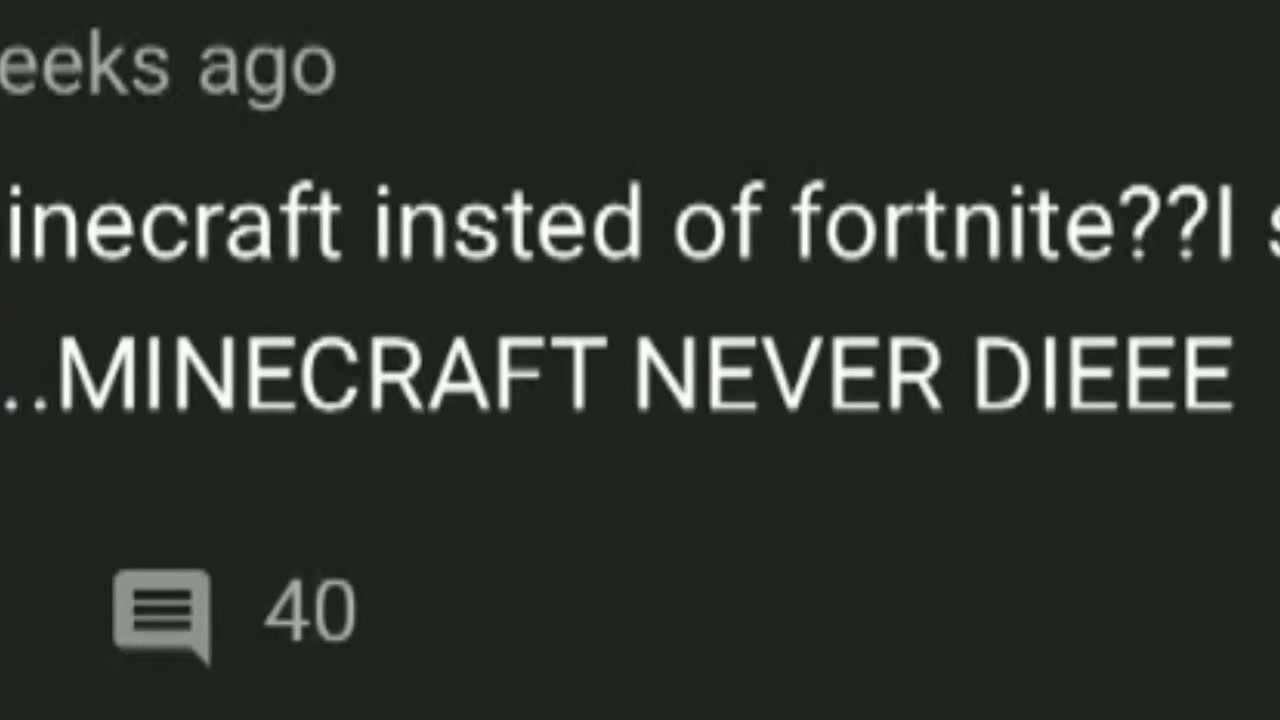Click the uppercase word 'DIEEE'
The height and width of the screenshot is (720, 1280).
[x=1103, y=375]
